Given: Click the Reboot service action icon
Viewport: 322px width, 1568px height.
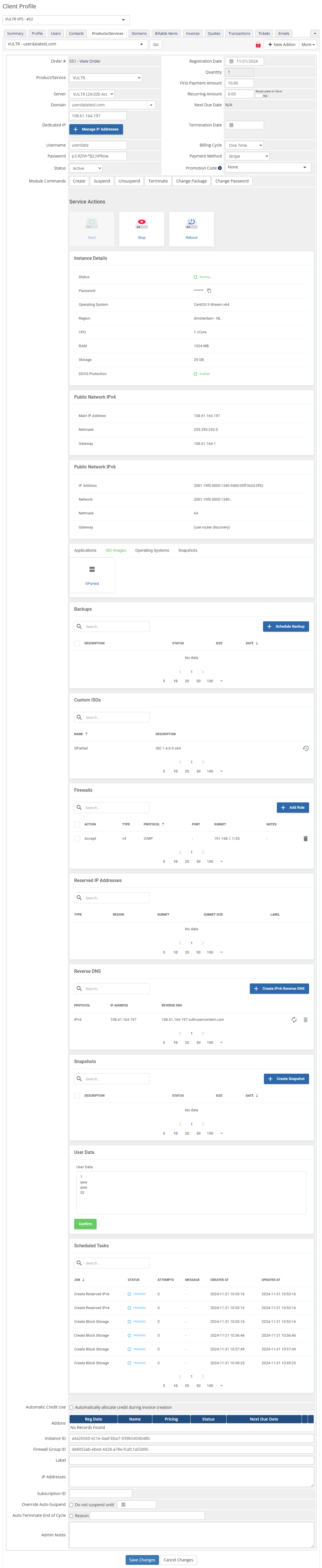Looking at the screenshot, I should [191, 223].
